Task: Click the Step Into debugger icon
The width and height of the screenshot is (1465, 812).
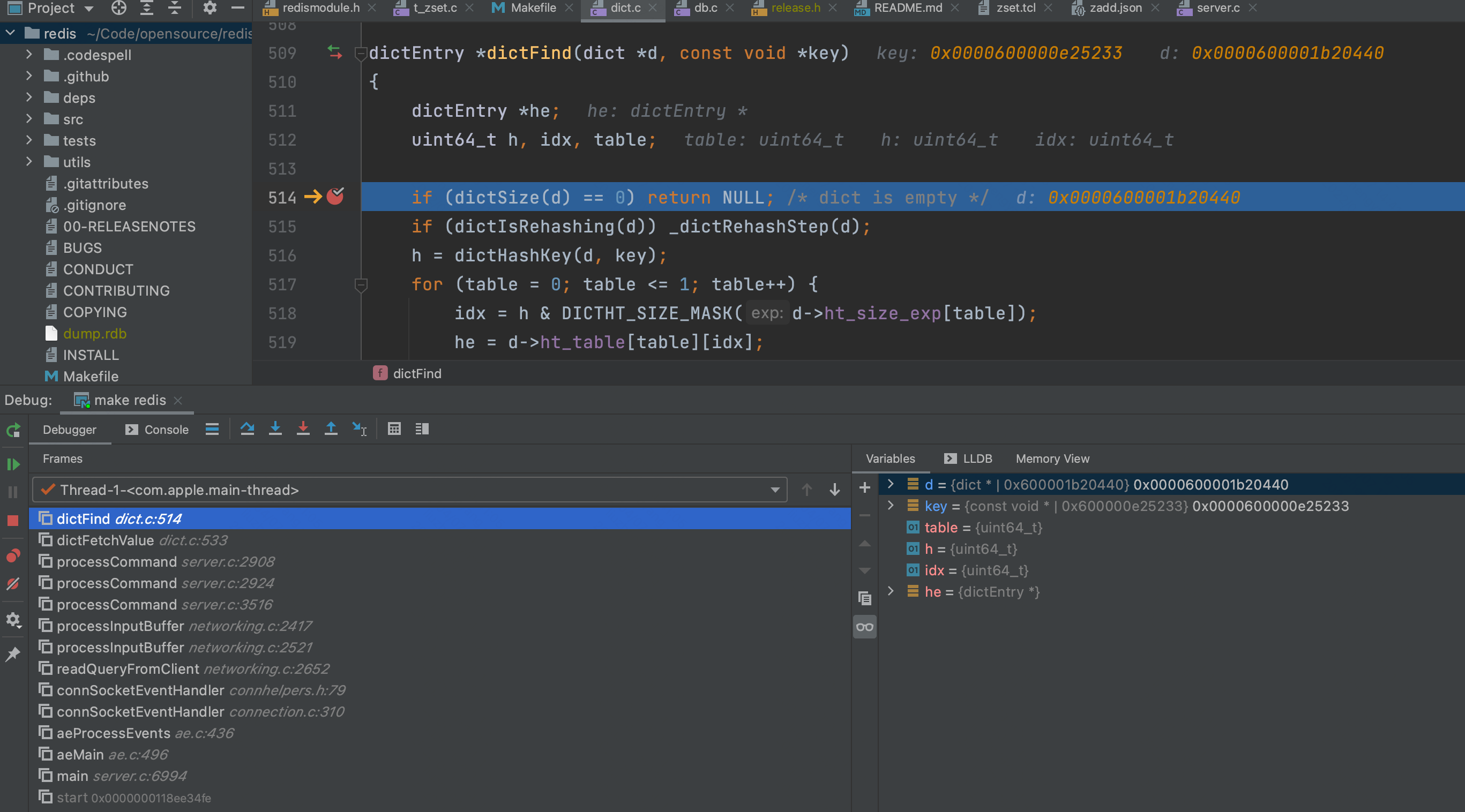Action: pyautogui.click(x=275, y=428)
